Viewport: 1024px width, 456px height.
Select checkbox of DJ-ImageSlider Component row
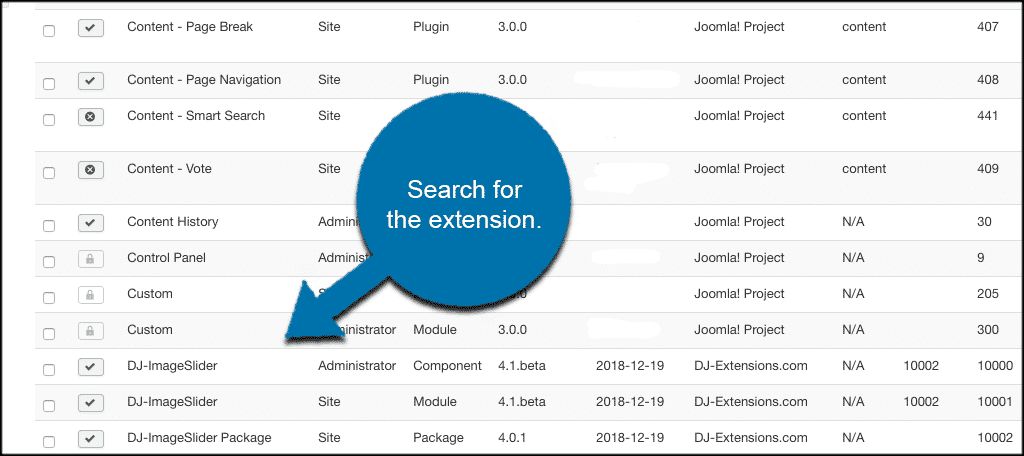click(49, 370)
